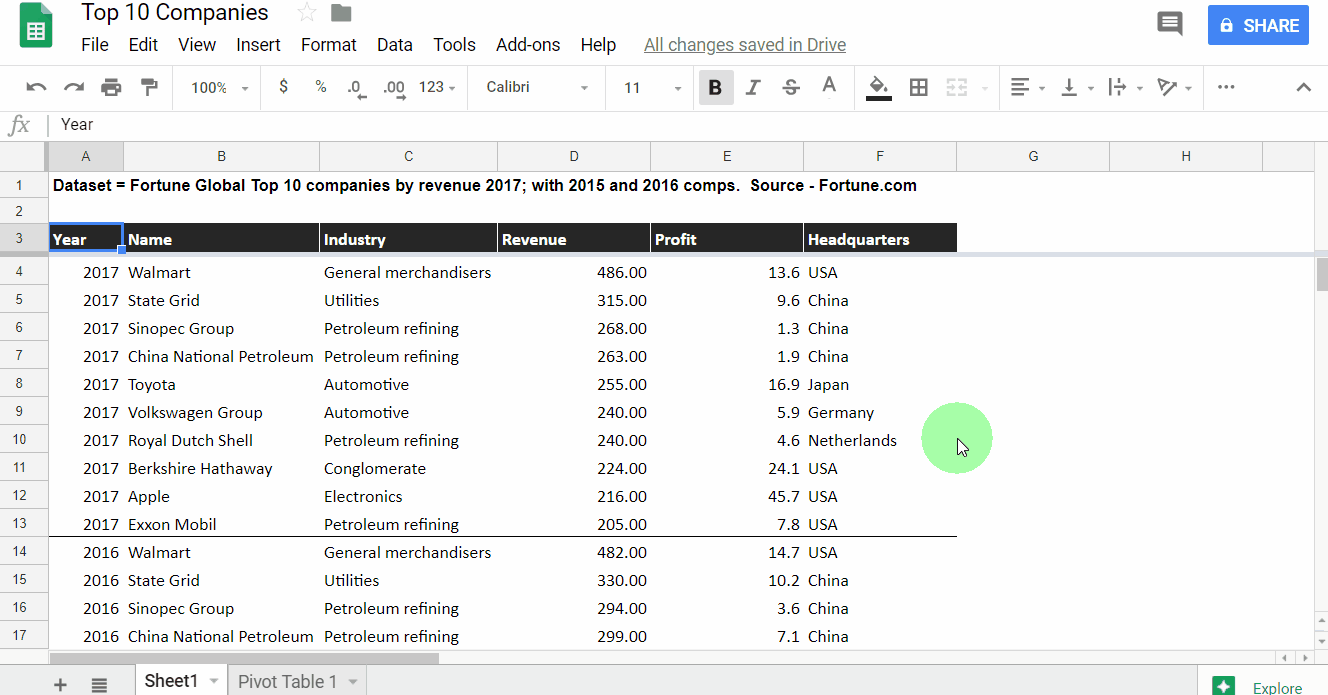This screenshot has width=1328, height=695.
Task: Activate the paint format tool
Action: [149, 88]
